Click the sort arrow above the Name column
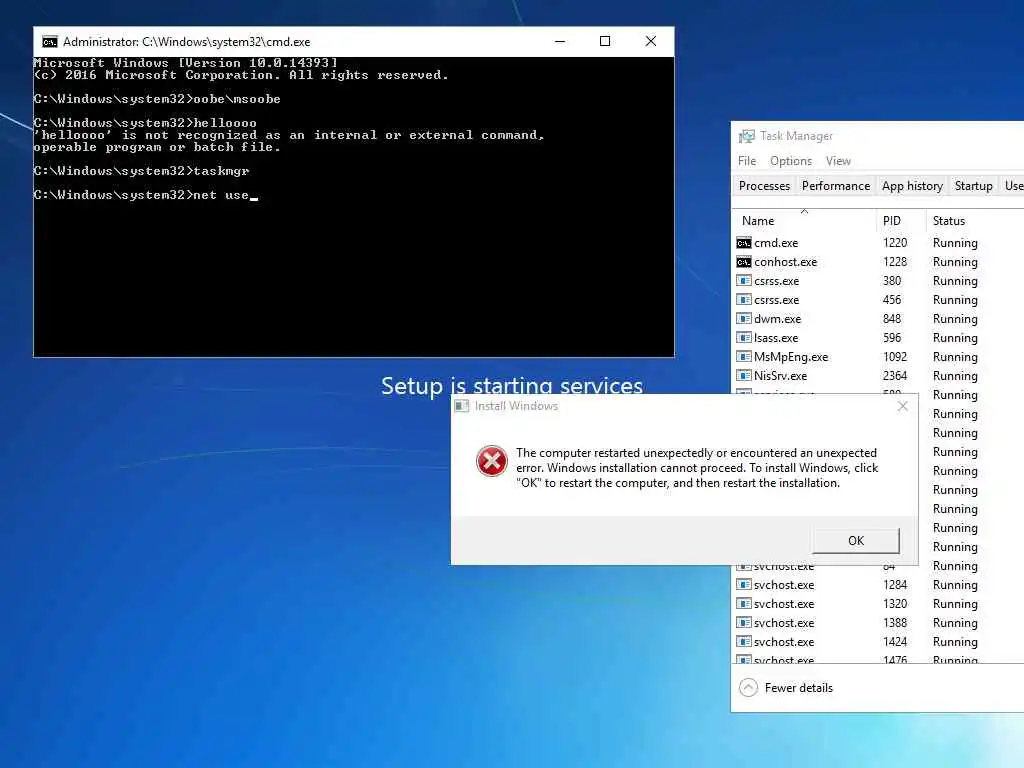Viewport: 1024px width, 768px height. (805, 211)
